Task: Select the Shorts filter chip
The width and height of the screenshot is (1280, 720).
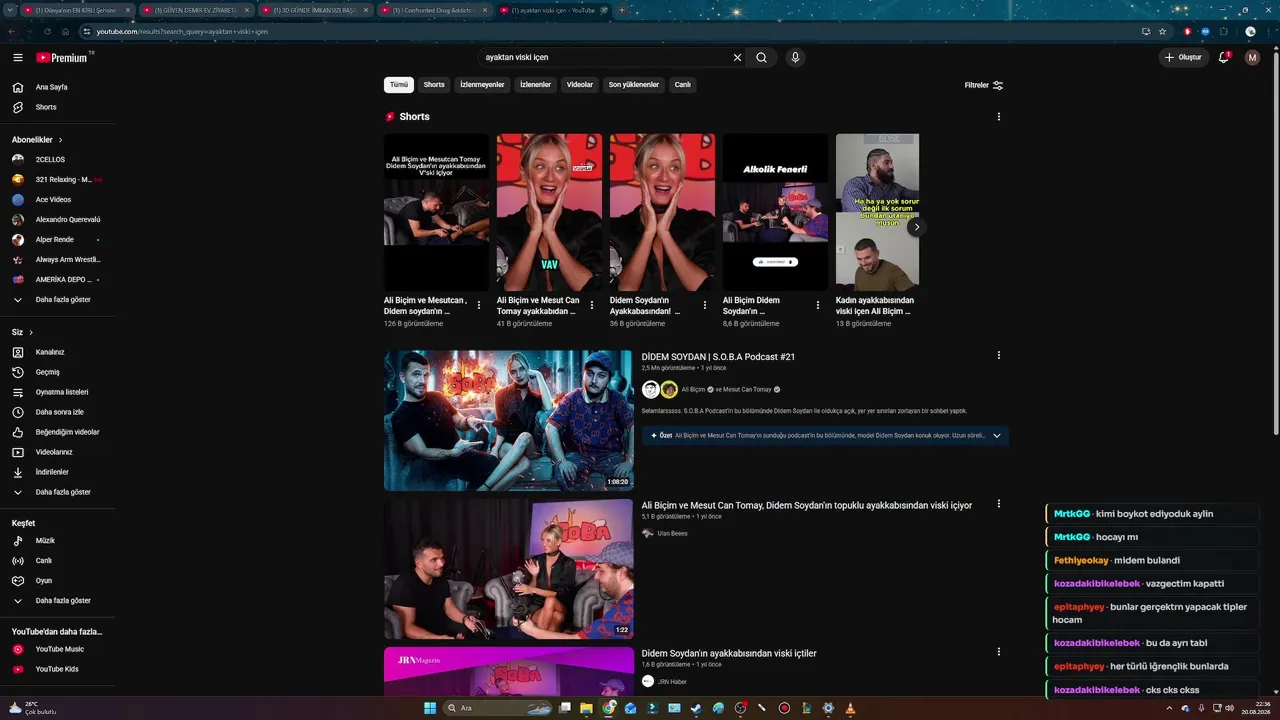Action: coord(434,85)
